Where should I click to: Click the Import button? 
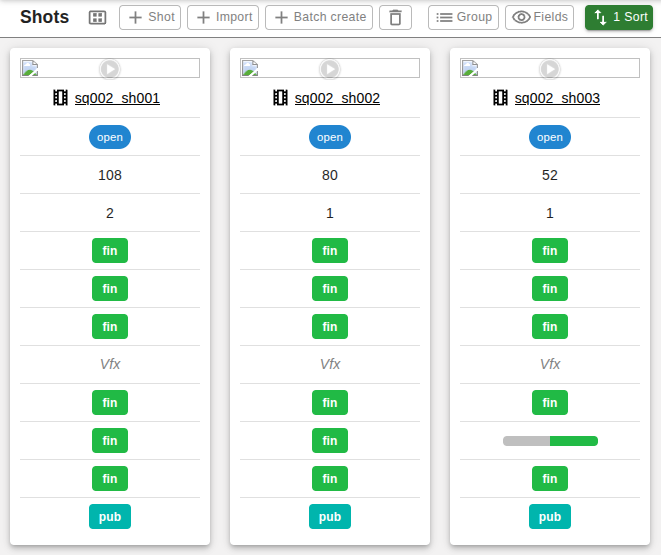pos(223,17)
